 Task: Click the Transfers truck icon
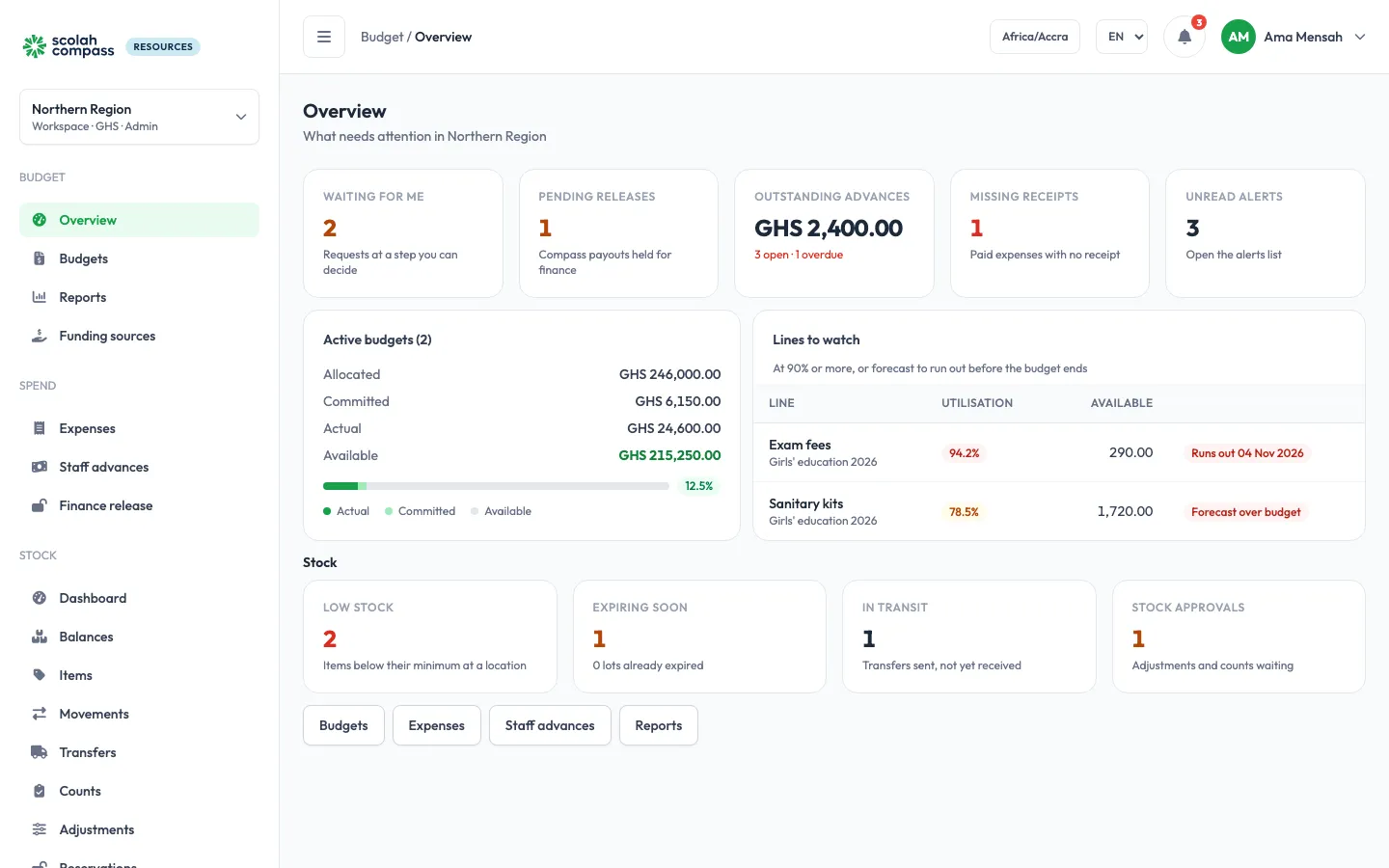pyautogui.click(x=40, y=752)
